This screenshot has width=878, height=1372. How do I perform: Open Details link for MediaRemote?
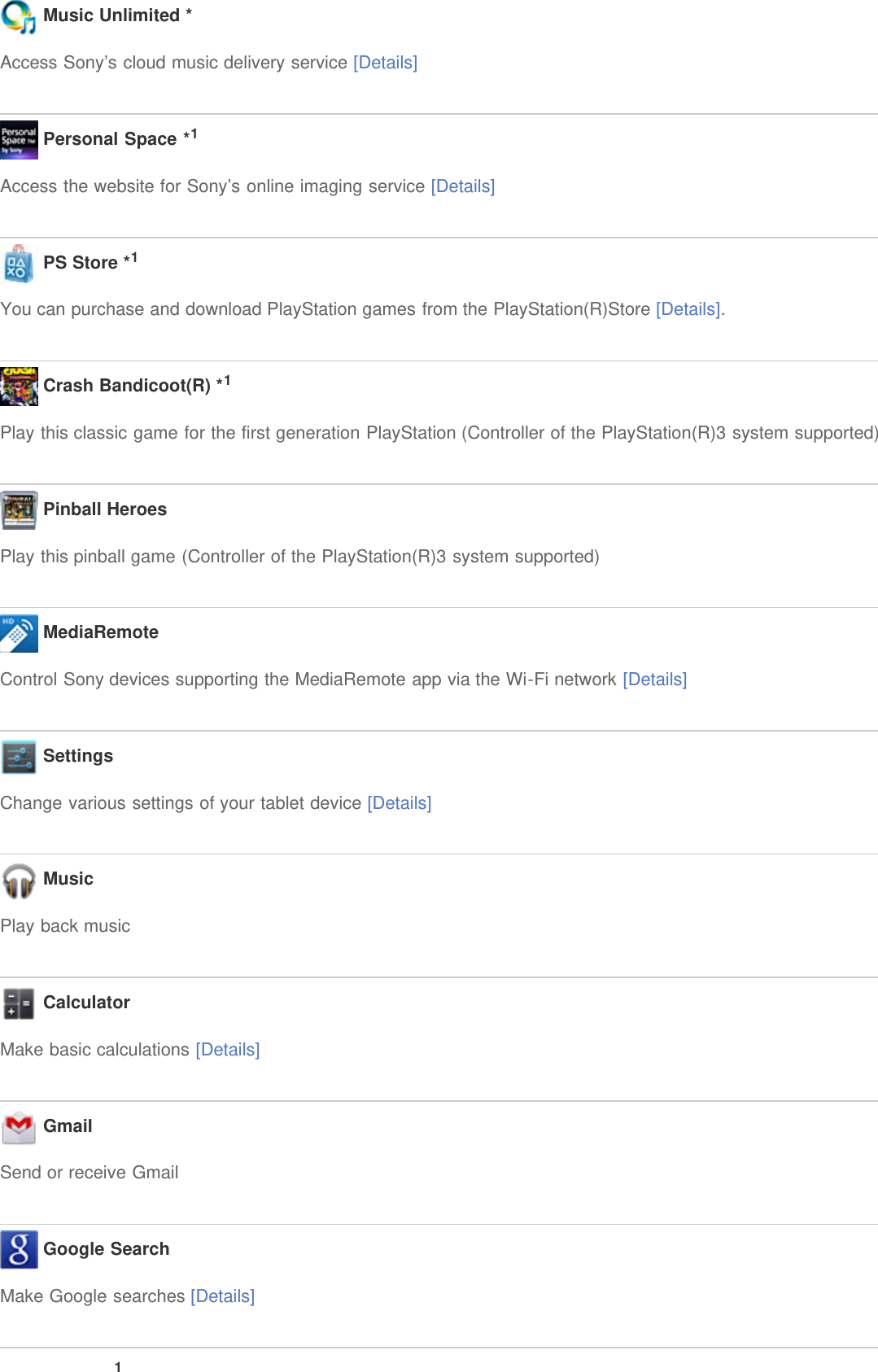[x=654, y=679]
